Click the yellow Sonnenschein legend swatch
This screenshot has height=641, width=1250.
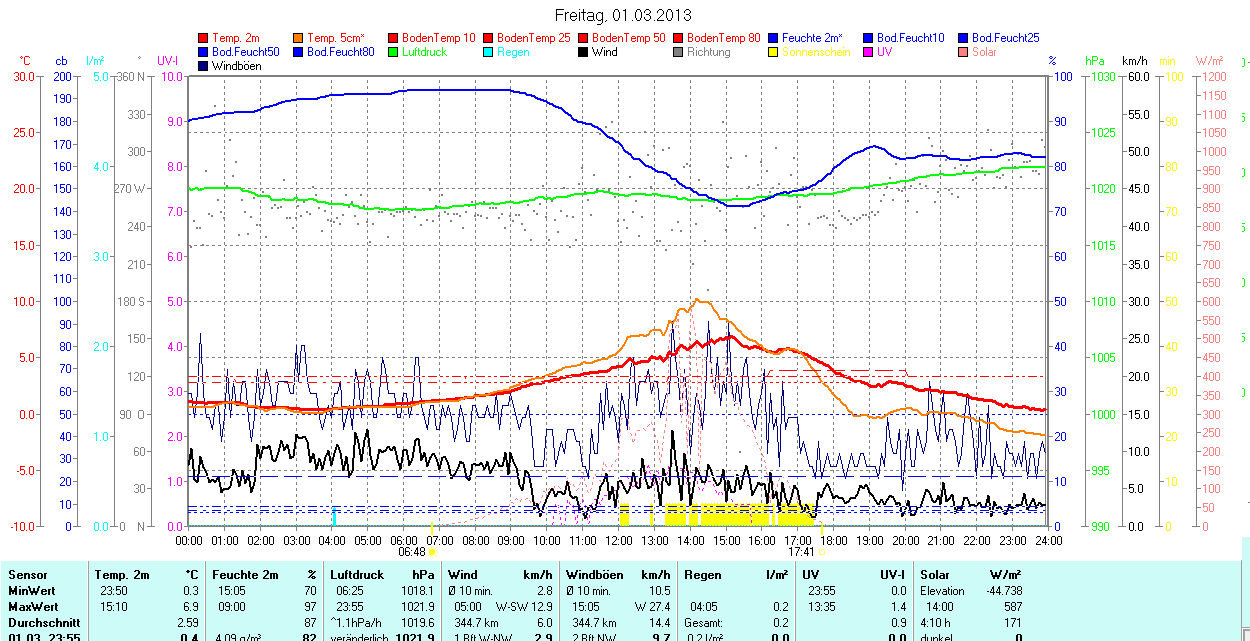coord(773,51)
